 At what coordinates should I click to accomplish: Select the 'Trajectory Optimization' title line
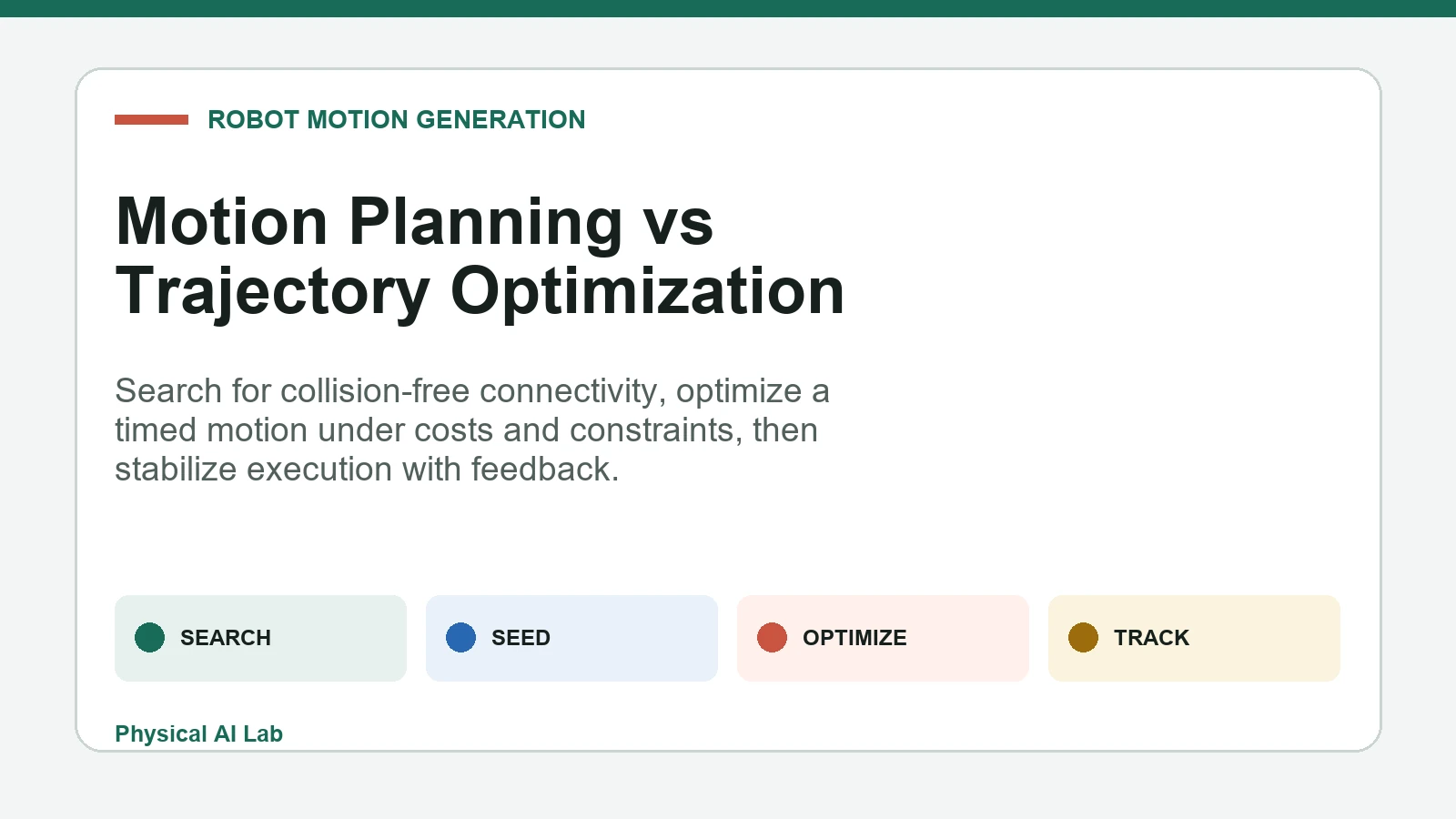tap(480, 292)
